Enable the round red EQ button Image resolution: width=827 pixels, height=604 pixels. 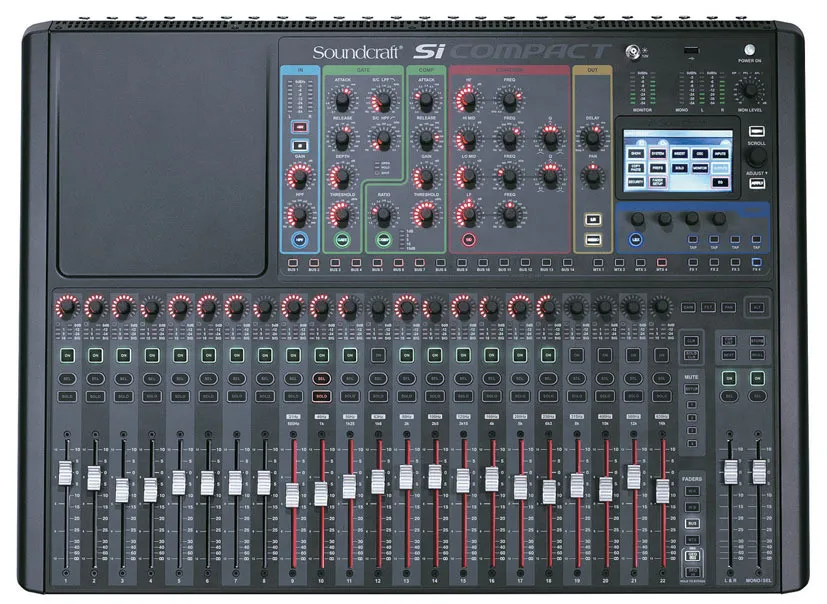click(x=468, y=240)
